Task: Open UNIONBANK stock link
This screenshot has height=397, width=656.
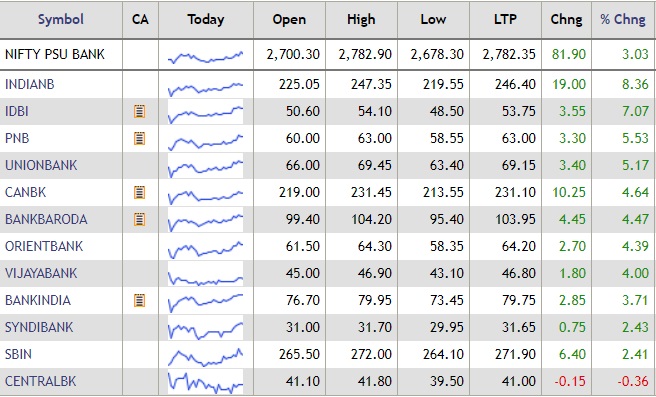Action: click(41, 165)
